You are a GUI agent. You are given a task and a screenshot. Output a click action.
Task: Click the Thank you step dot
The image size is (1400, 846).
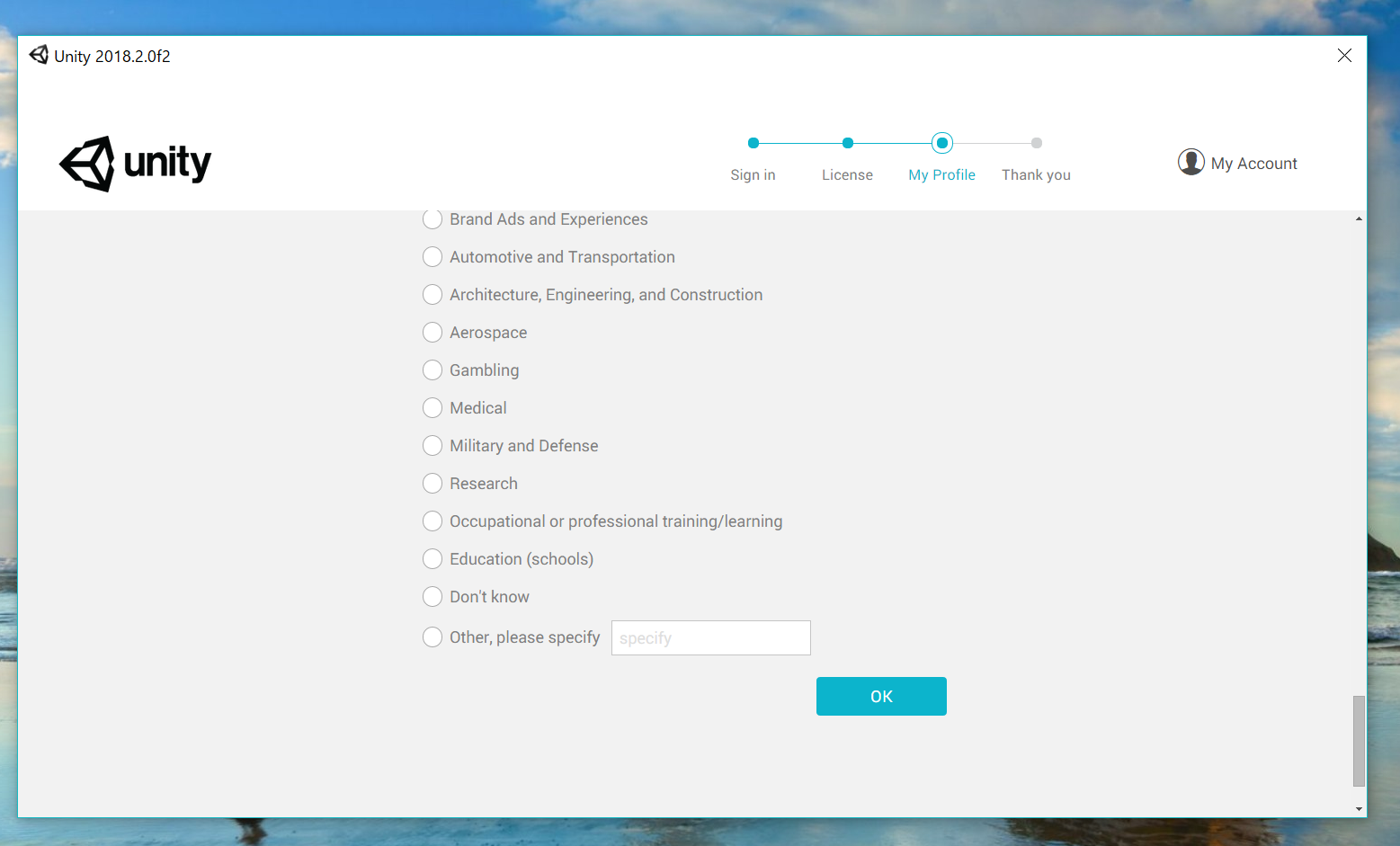1036,143
